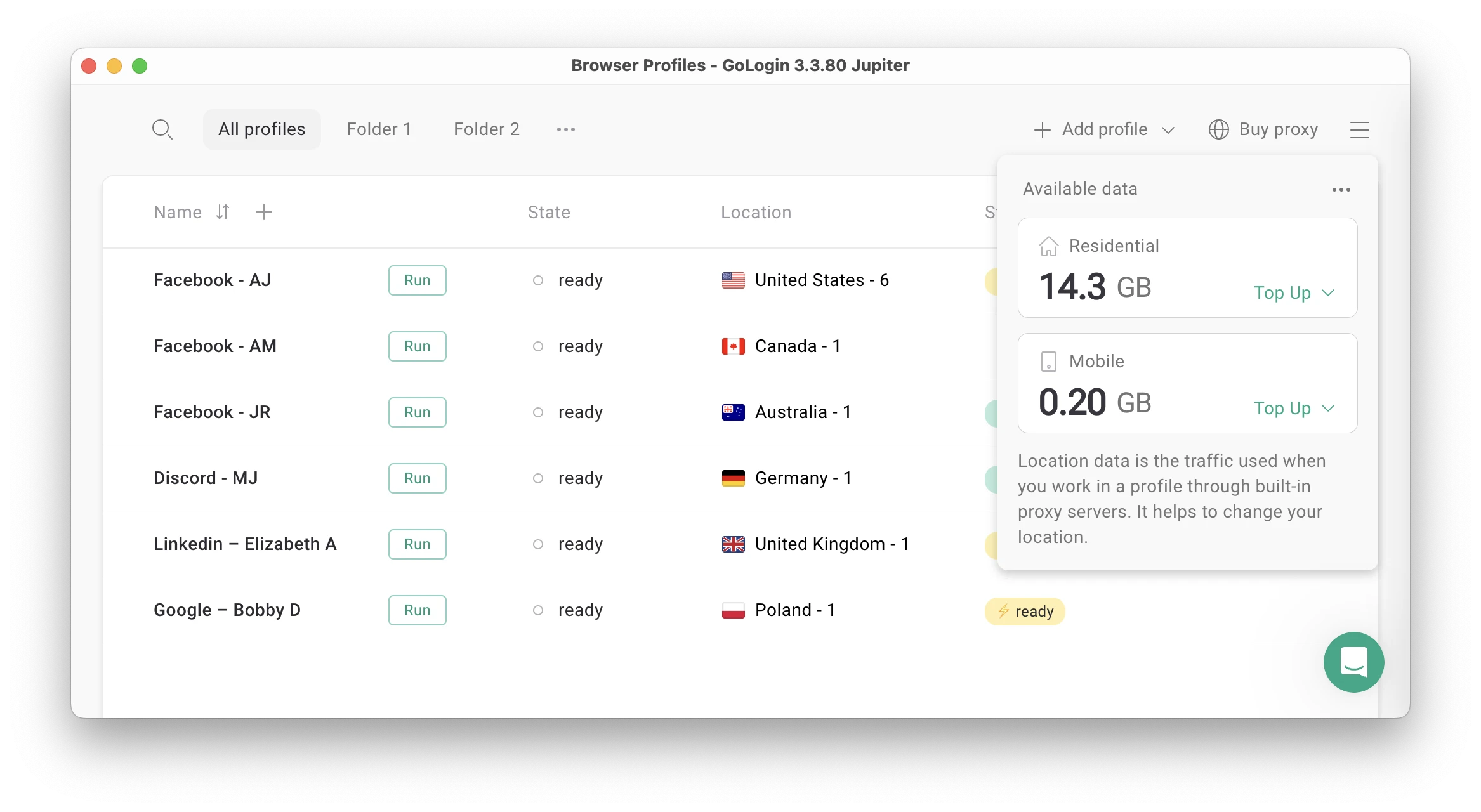Open the hamburger menu icon
The height and width of the screenshot is (812, 1481).
1359,129
